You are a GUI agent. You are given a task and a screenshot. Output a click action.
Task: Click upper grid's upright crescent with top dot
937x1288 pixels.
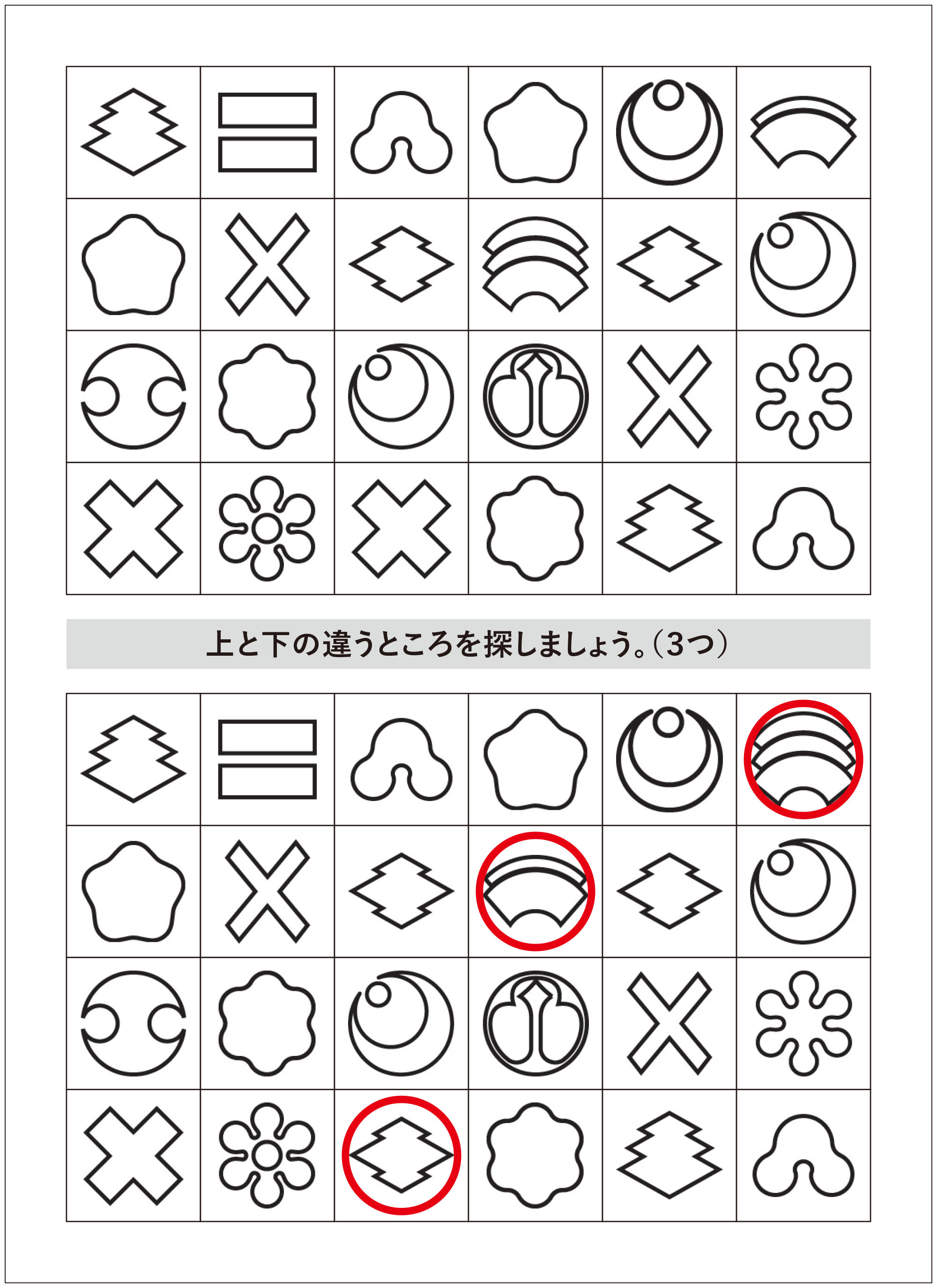669,132
